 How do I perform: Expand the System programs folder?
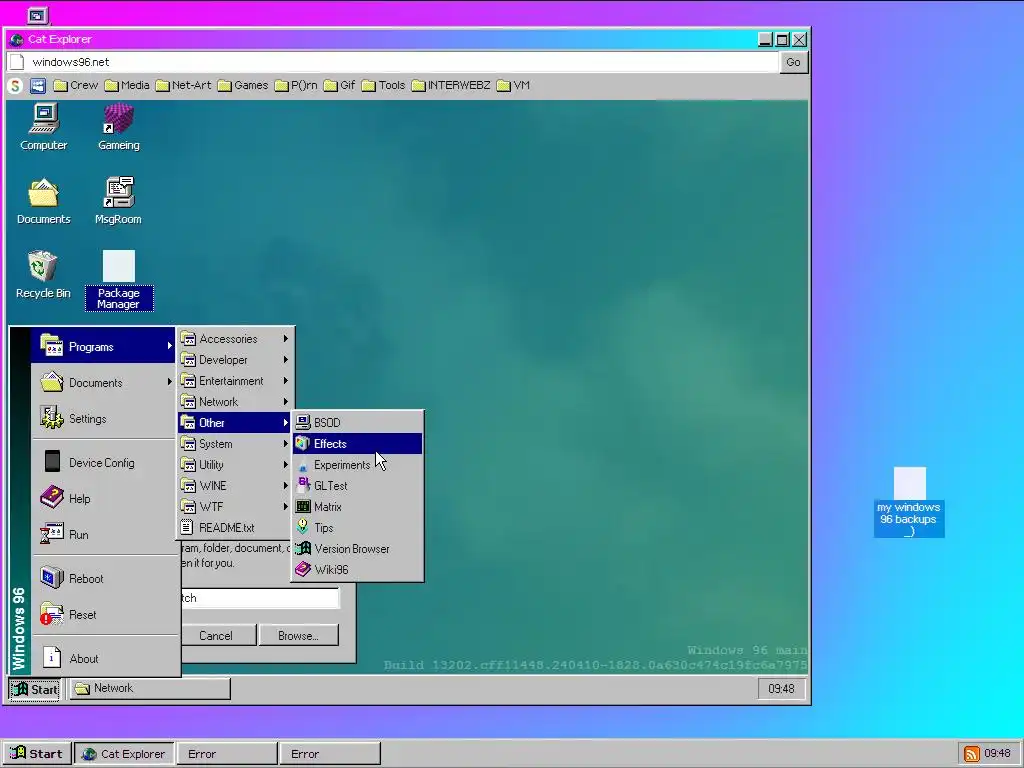(235, 443)
